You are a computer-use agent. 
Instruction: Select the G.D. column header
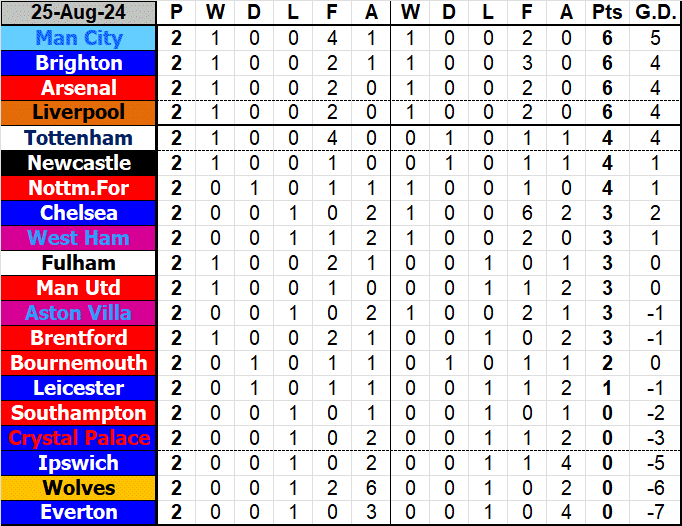click(654, 13)
